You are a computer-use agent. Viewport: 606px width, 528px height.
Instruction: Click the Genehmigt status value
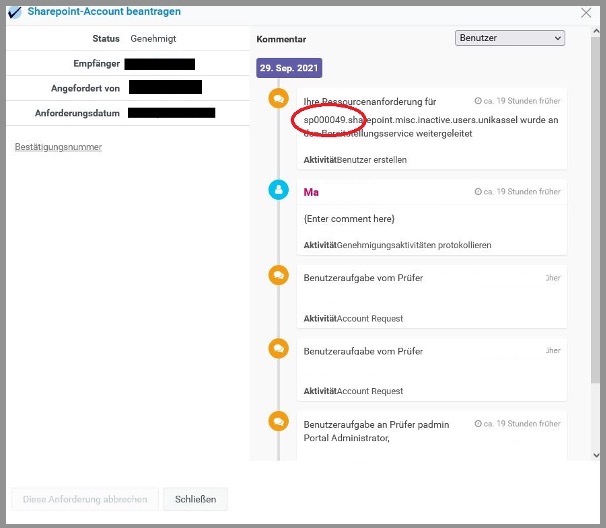coord(152,38)
